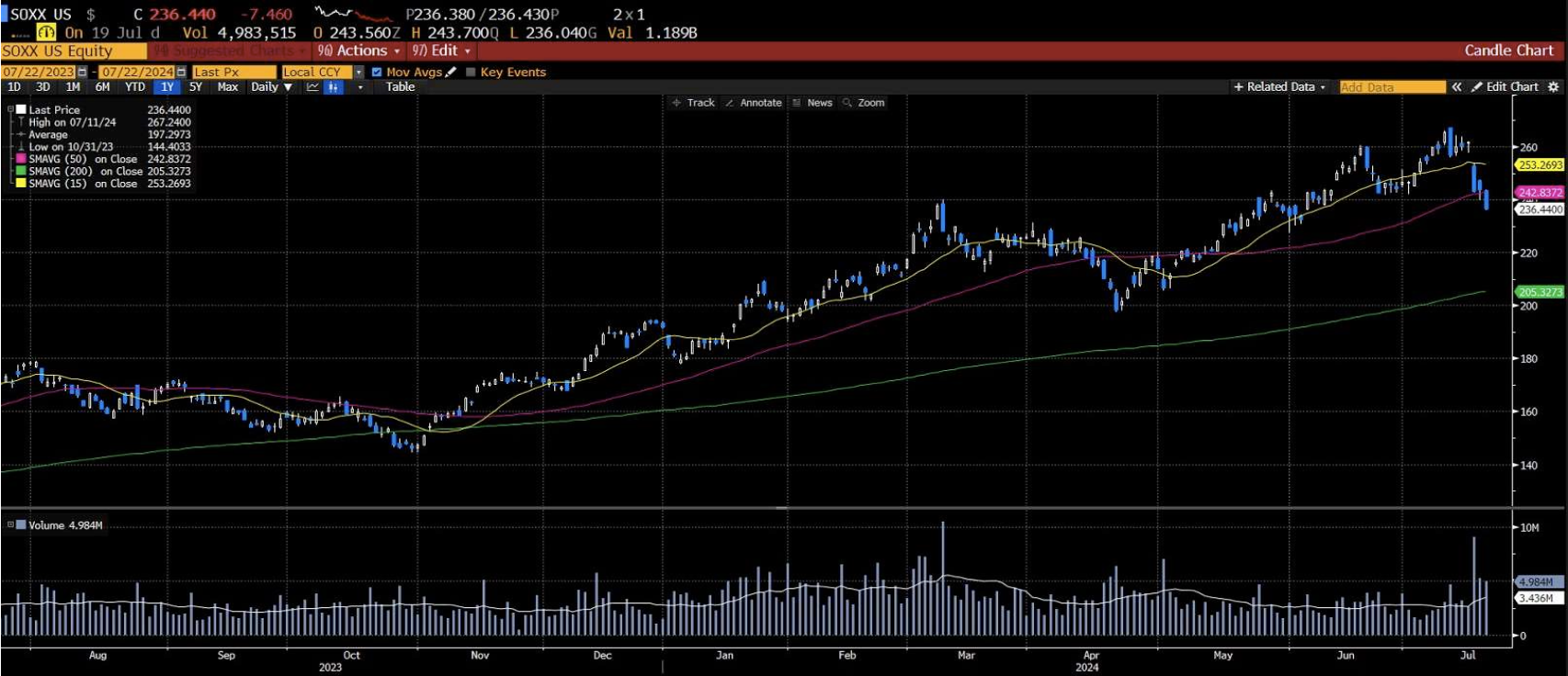
Task: Toggle Last Price series white square in legend
Action: (x=21, y=109)
